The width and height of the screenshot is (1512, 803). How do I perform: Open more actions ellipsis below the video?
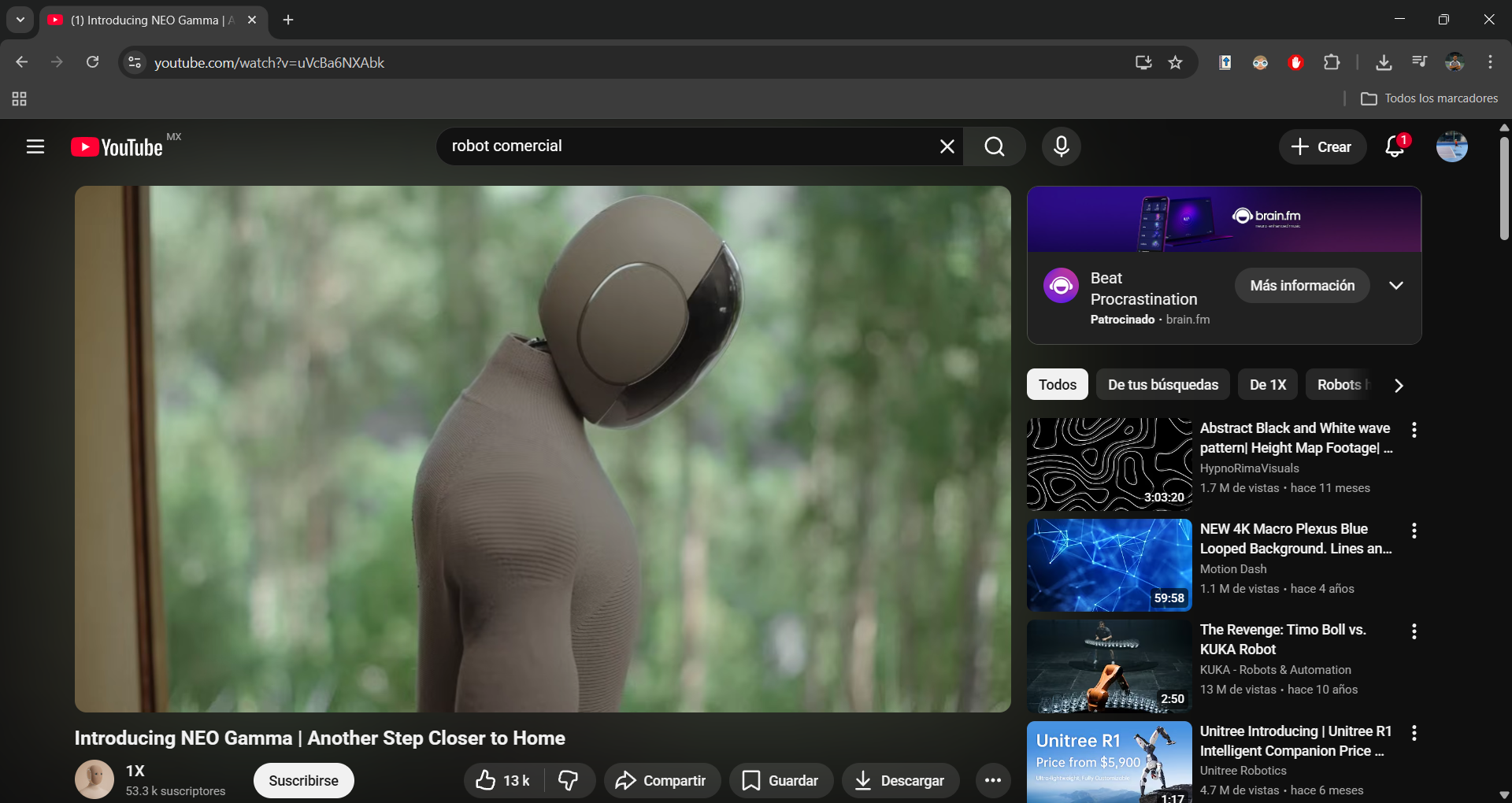(x=993, y=780)
